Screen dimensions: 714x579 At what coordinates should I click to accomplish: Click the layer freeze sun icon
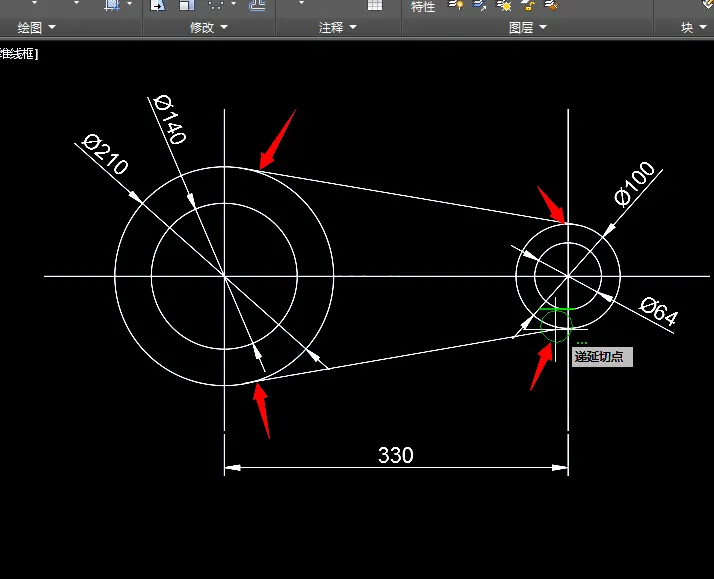[504, 5]
